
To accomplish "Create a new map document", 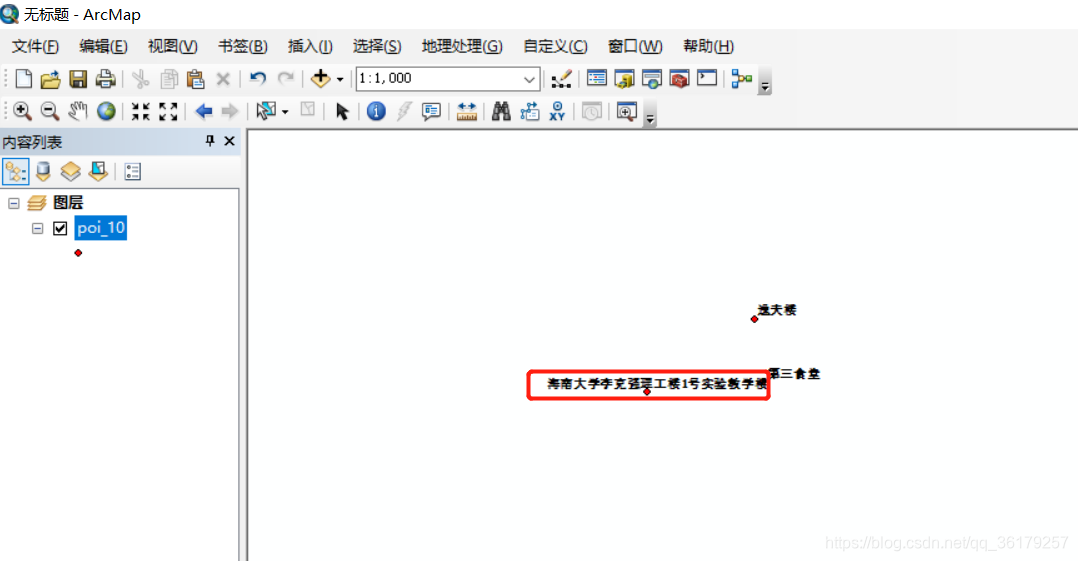I will (23, 79).
